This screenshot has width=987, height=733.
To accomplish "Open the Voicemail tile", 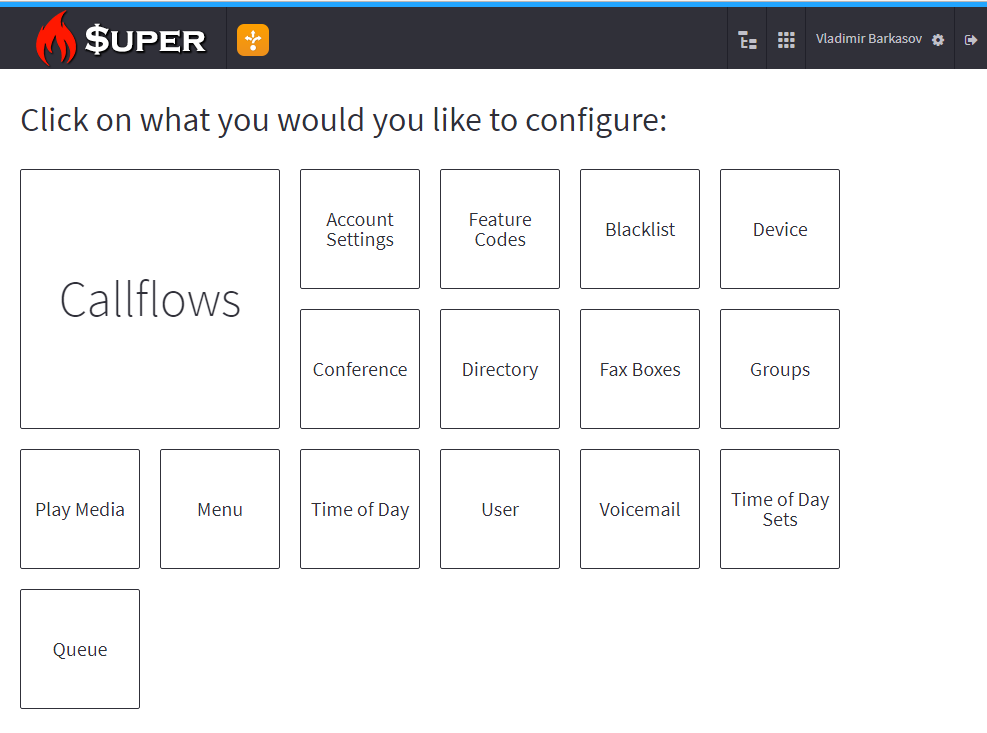I will (640, 509).
